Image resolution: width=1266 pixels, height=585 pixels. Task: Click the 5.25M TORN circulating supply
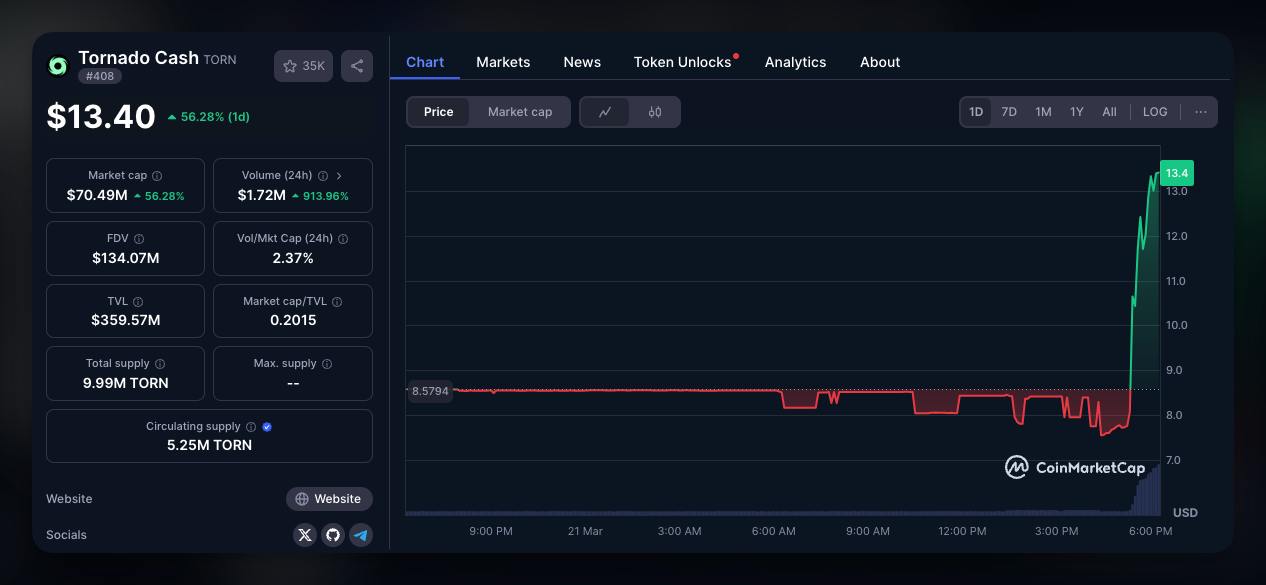click(x=209, y=445)
